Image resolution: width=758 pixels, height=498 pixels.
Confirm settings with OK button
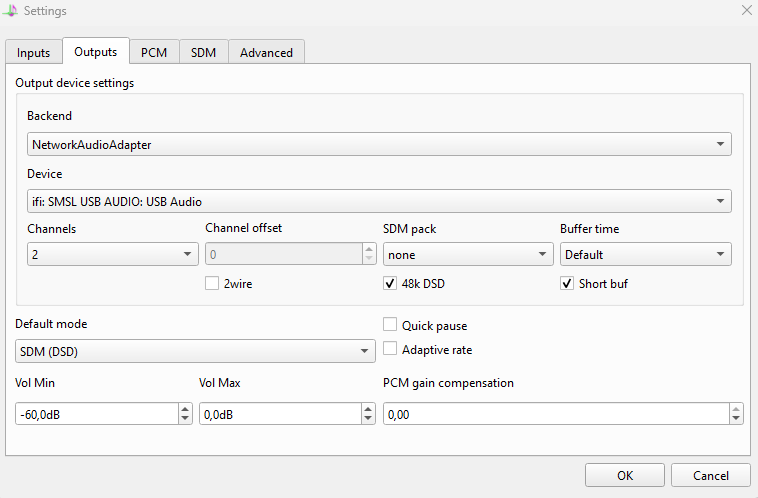point(625,475)
